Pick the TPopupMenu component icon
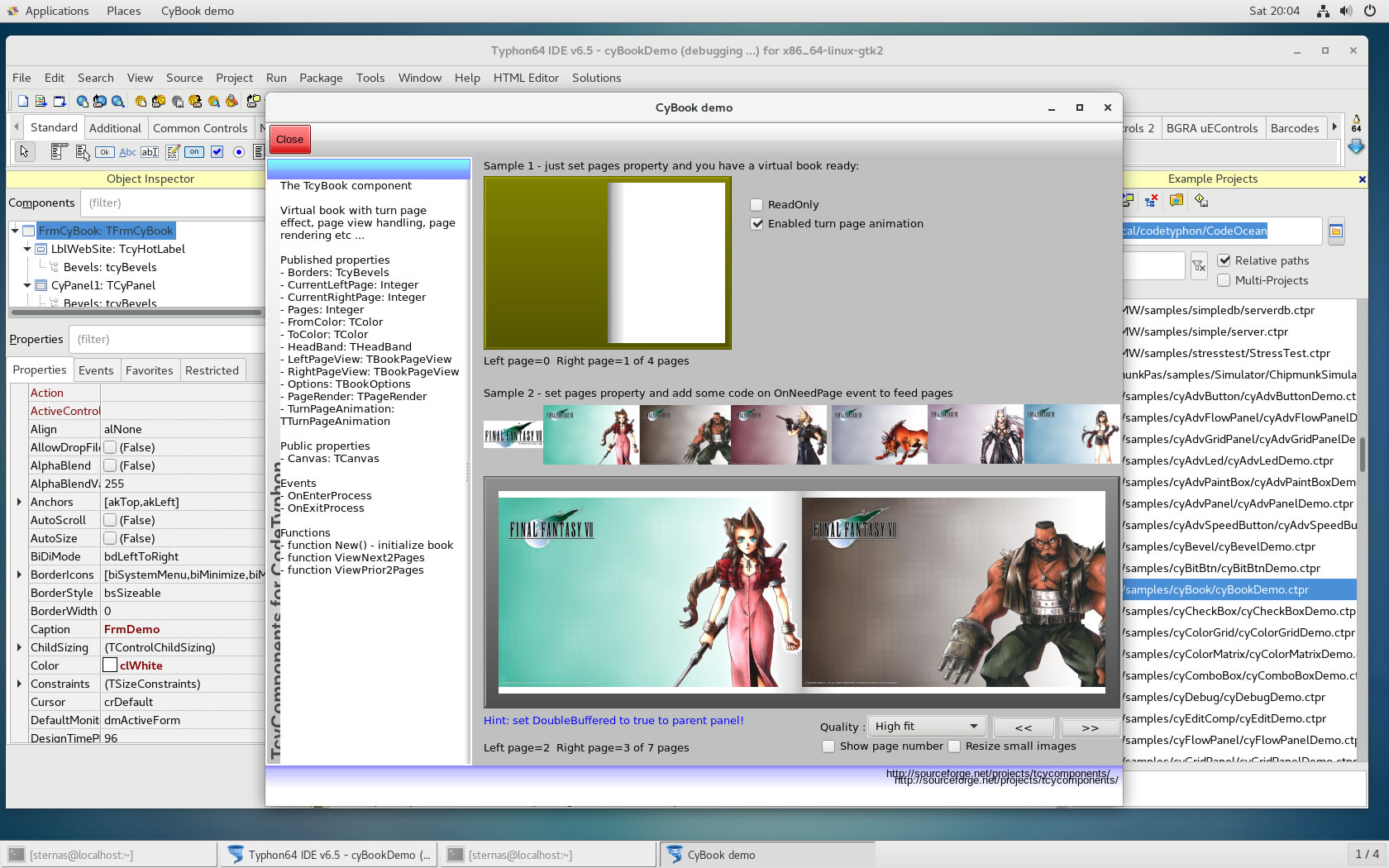The image size is (1389, 868). (82, 151)
